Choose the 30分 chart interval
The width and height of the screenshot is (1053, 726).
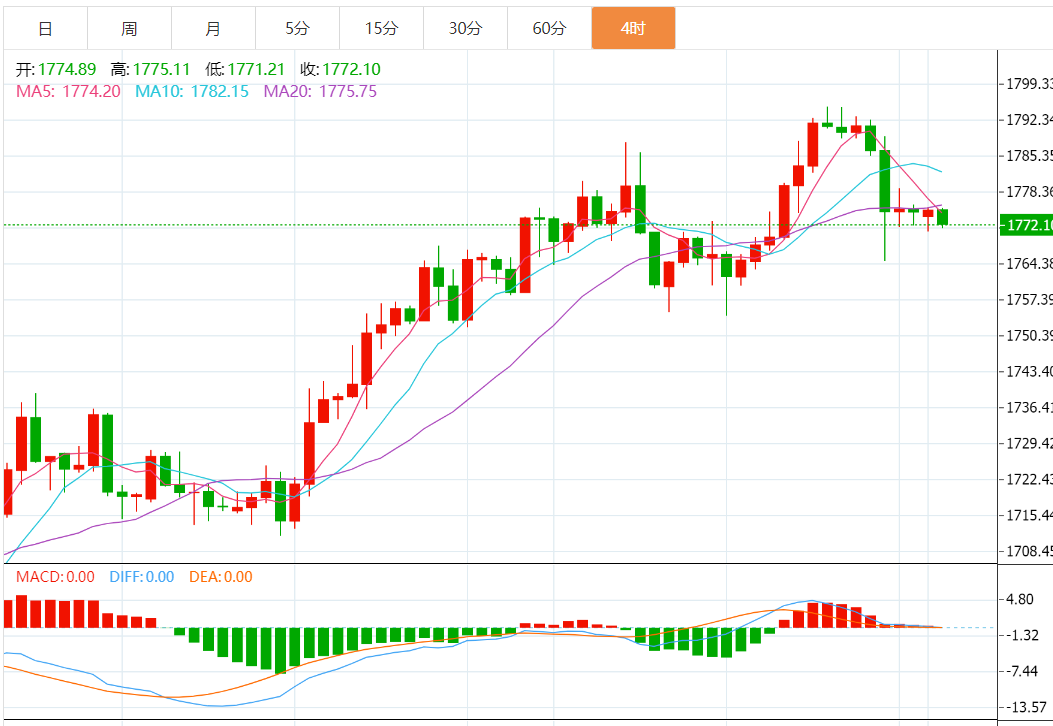(x=465, y=28)
